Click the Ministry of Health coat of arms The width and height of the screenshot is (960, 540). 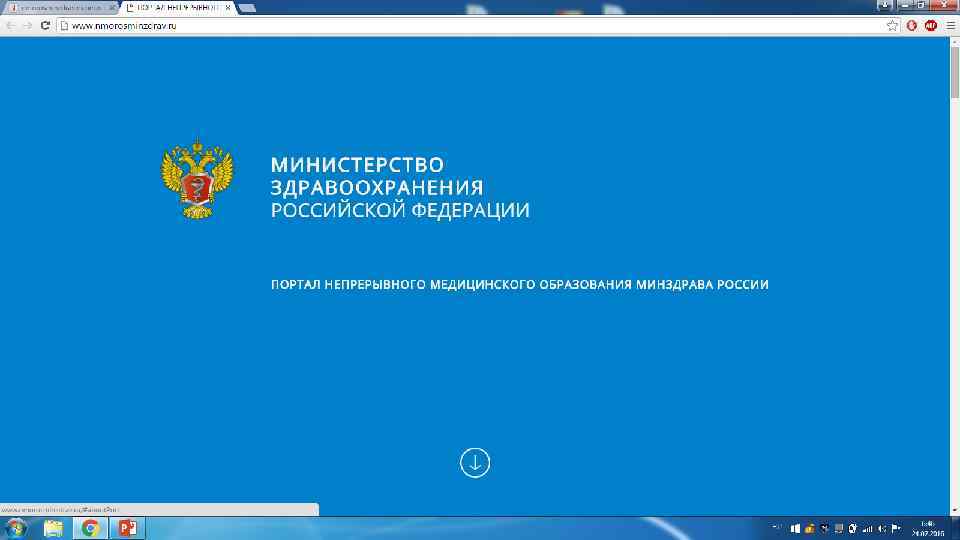coord(197,179)
